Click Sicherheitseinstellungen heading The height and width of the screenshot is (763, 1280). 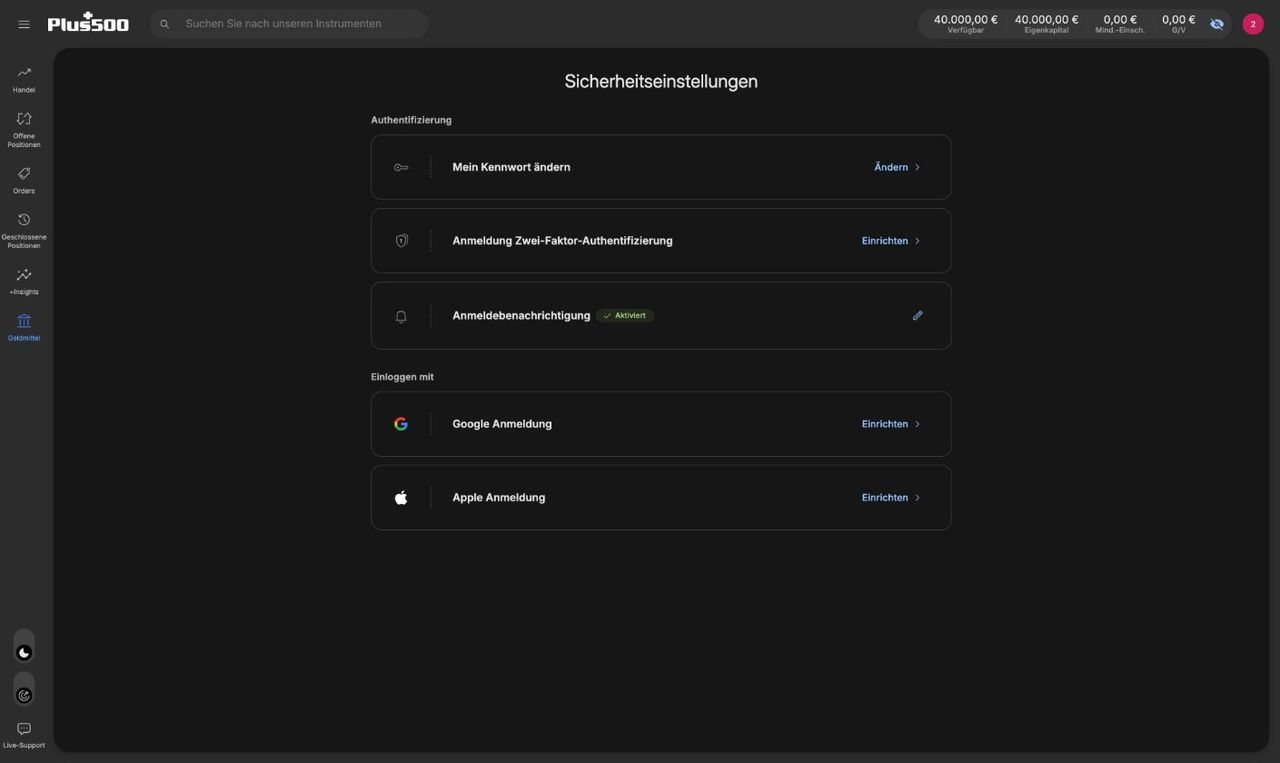point(661,81)
